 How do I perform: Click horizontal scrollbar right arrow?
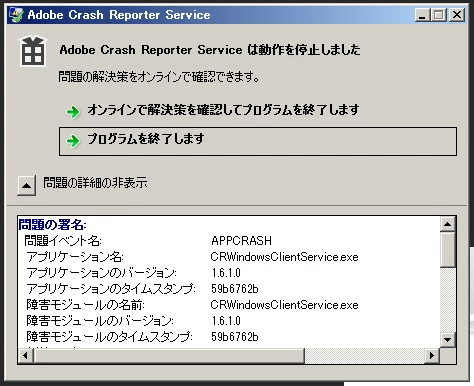[x=432, y=356]
